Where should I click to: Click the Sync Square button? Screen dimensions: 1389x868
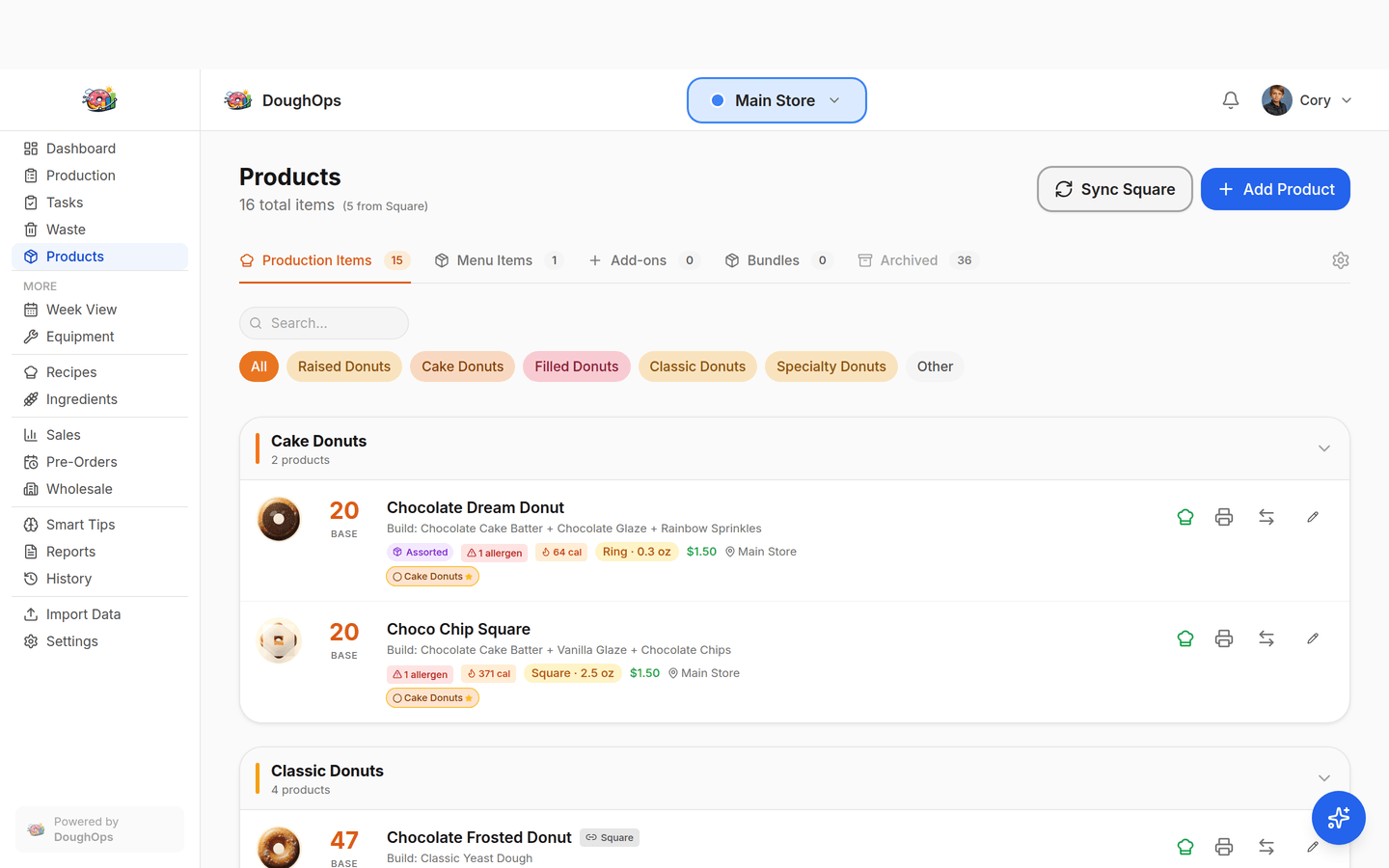point(1114,189)
